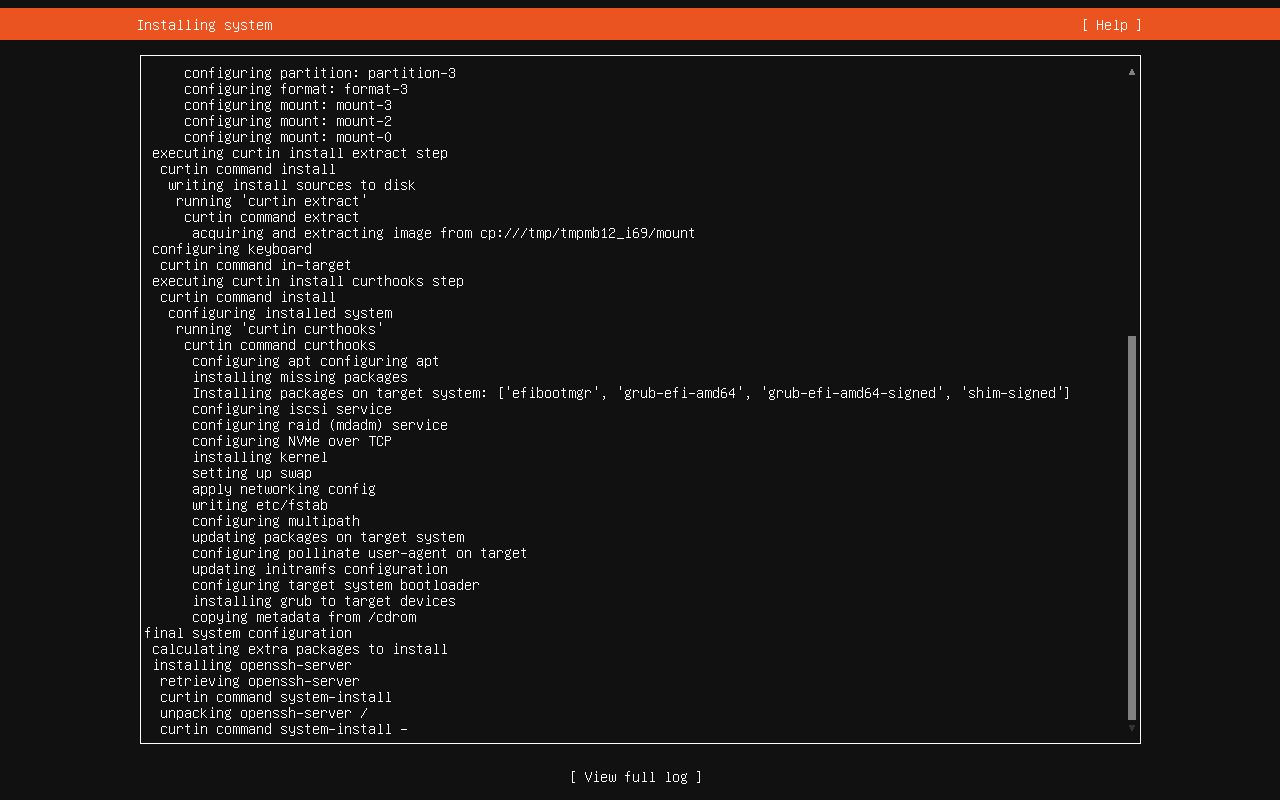Click the "installing kernel" log entry

(260, 457)
